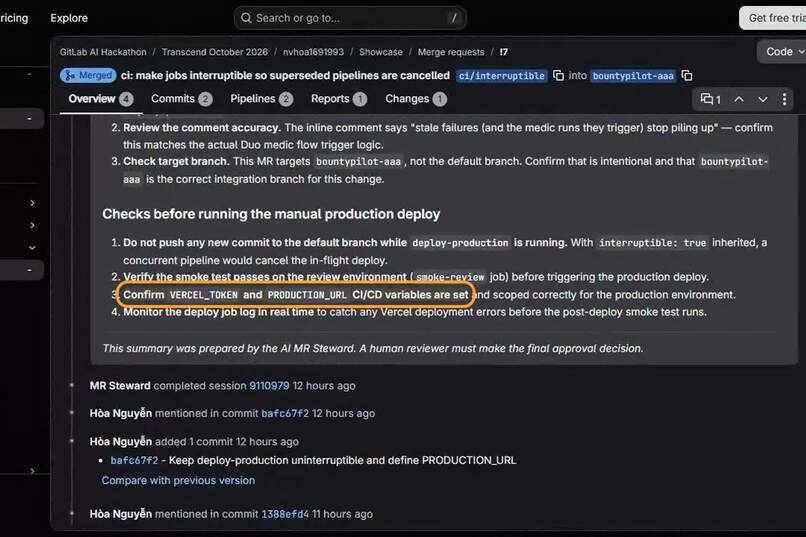Expand the first sidebar chevron section
The width and height of the screenshot is (806, 537).
click(32, 203)
